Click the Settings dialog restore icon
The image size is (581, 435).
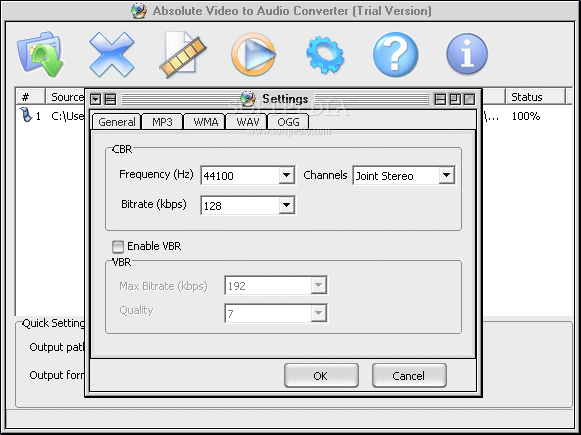[455, 99]
